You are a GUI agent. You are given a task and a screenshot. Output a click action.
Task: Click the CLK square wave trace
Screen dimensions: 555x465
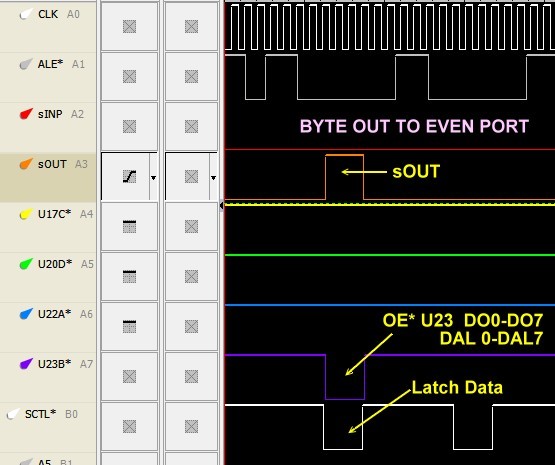(390, 27)
